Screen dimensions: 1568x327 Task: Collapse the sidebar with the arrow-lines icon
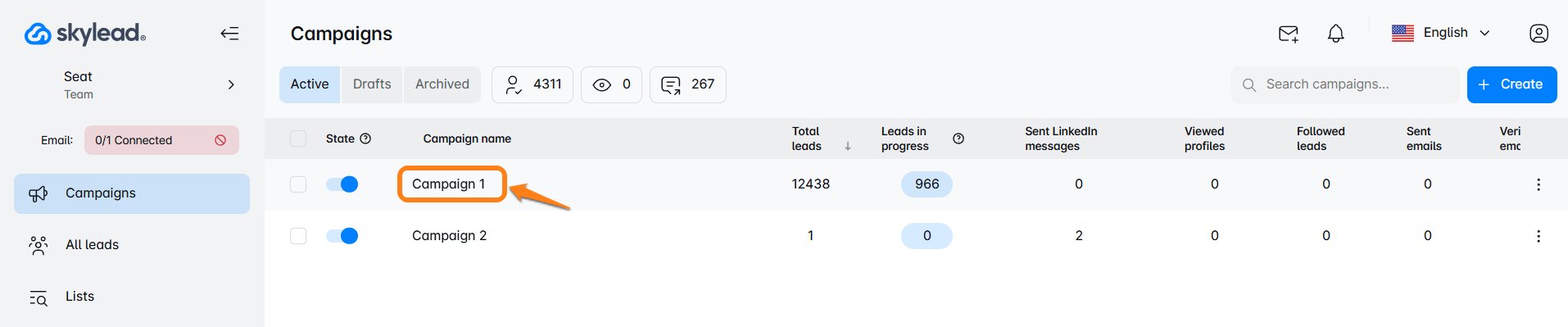tap(230, 34)
